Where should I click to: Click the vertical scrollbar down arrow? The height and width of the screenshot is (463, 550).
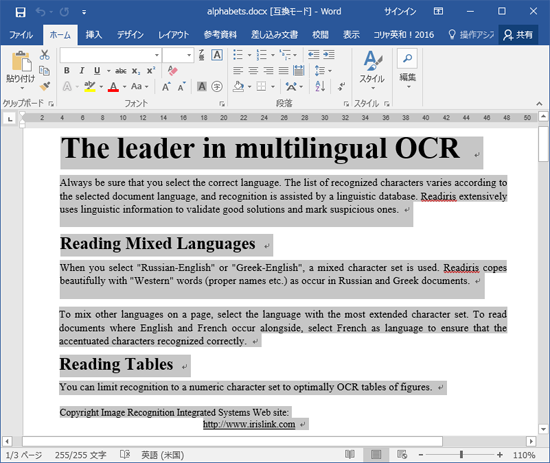point(543,429)
